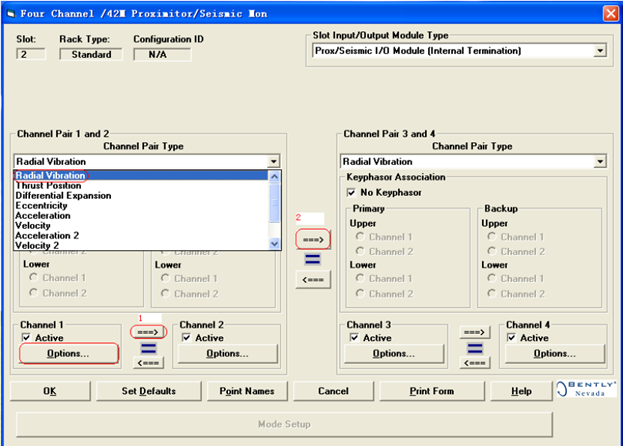Viewport: 623px width, 446px height.
Task: Click the copy Channel 1 to Channel 2 arrow
Action: (147, 331)
